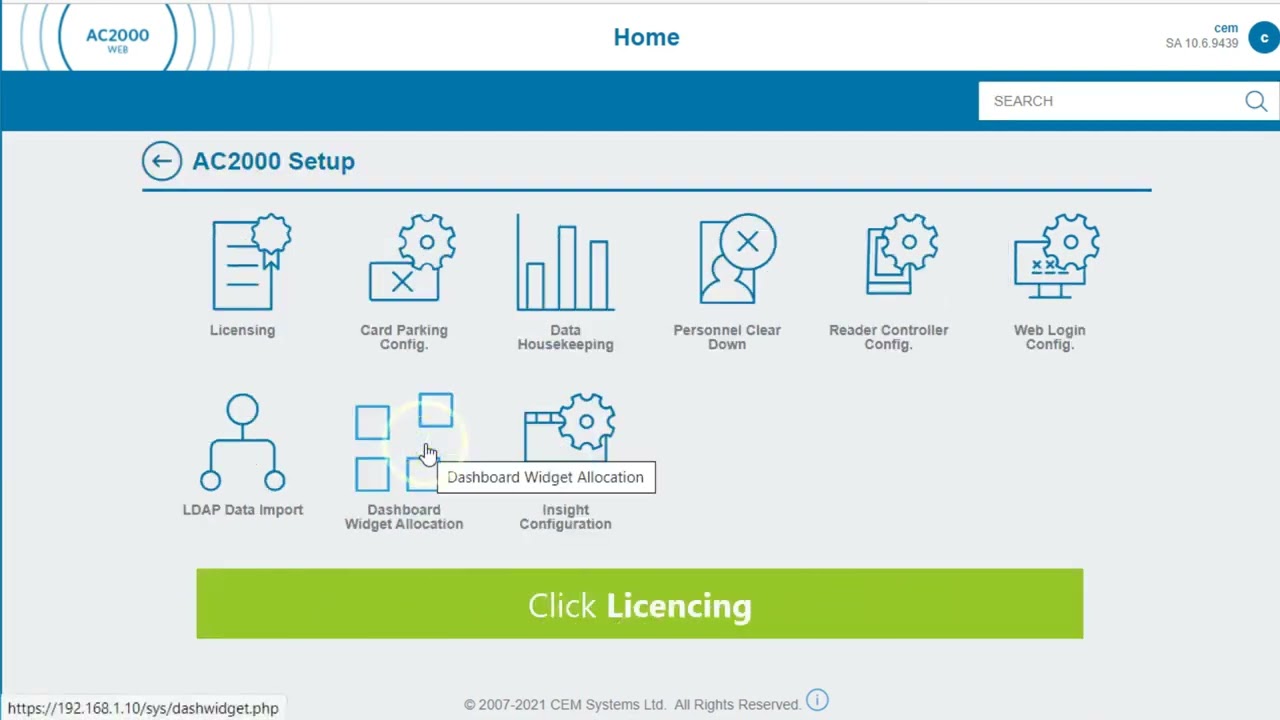Click the Reader Controller Config. label
Screen dimensions: 1280x720
888,337
